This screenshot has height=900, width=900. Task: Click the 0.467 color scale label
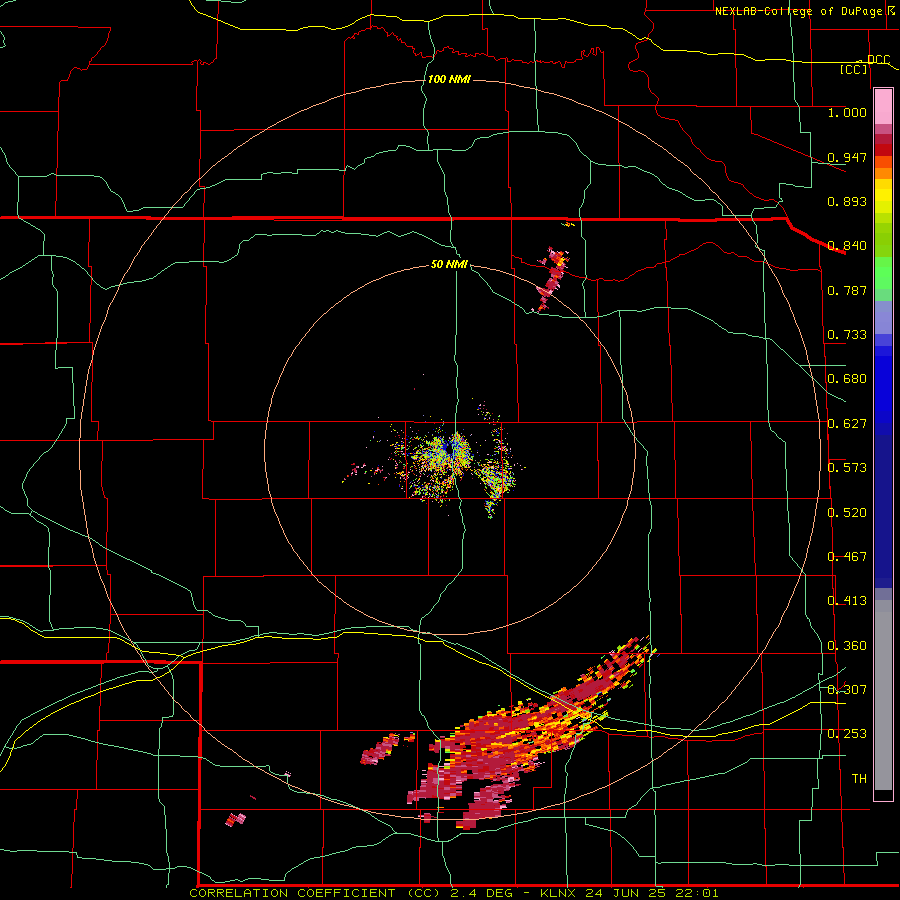click(x=847, y=557)
